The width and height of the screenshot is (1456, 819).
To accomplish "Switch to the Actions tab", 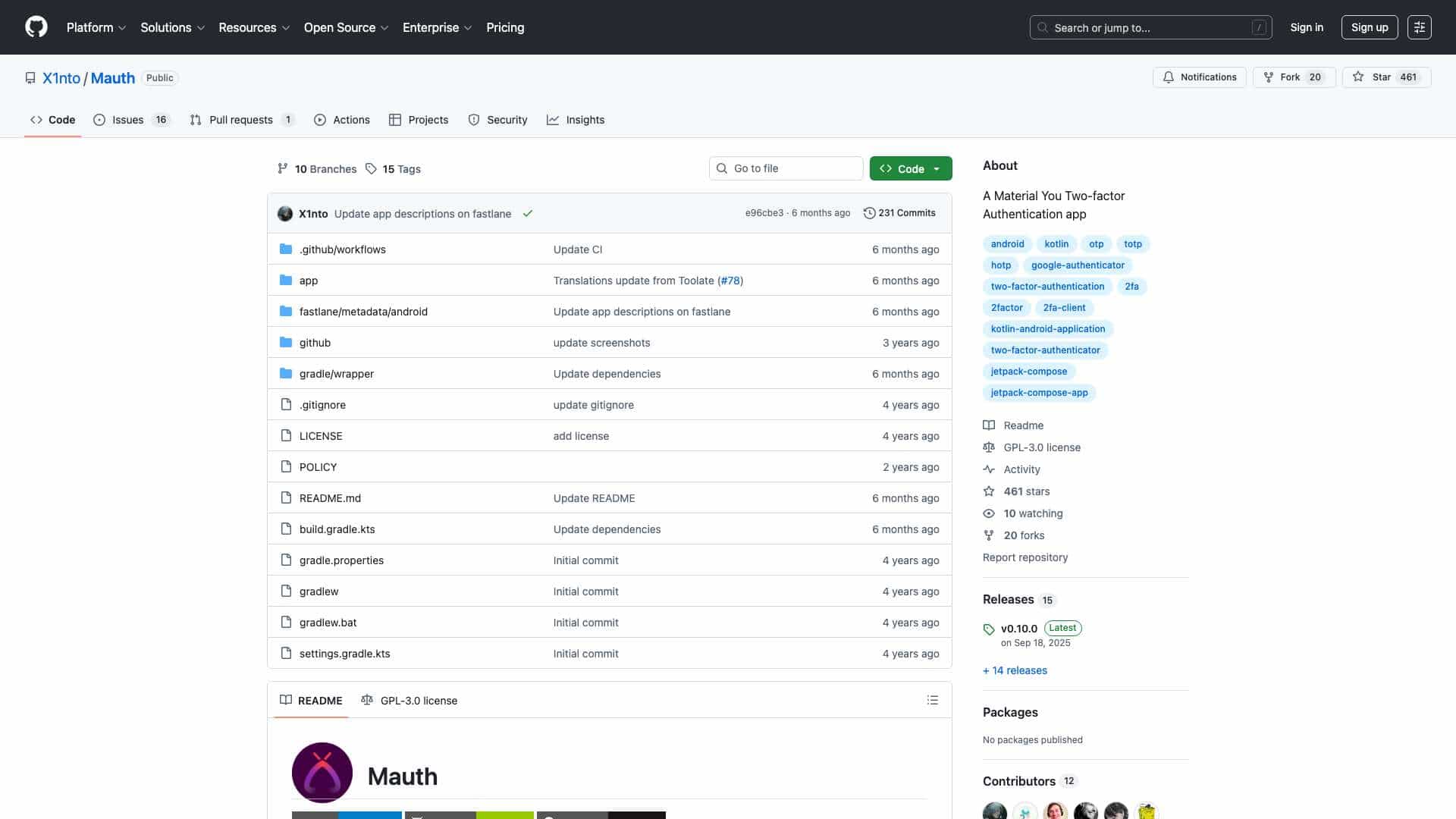I will pyautogui.click(x=342, y=120).
